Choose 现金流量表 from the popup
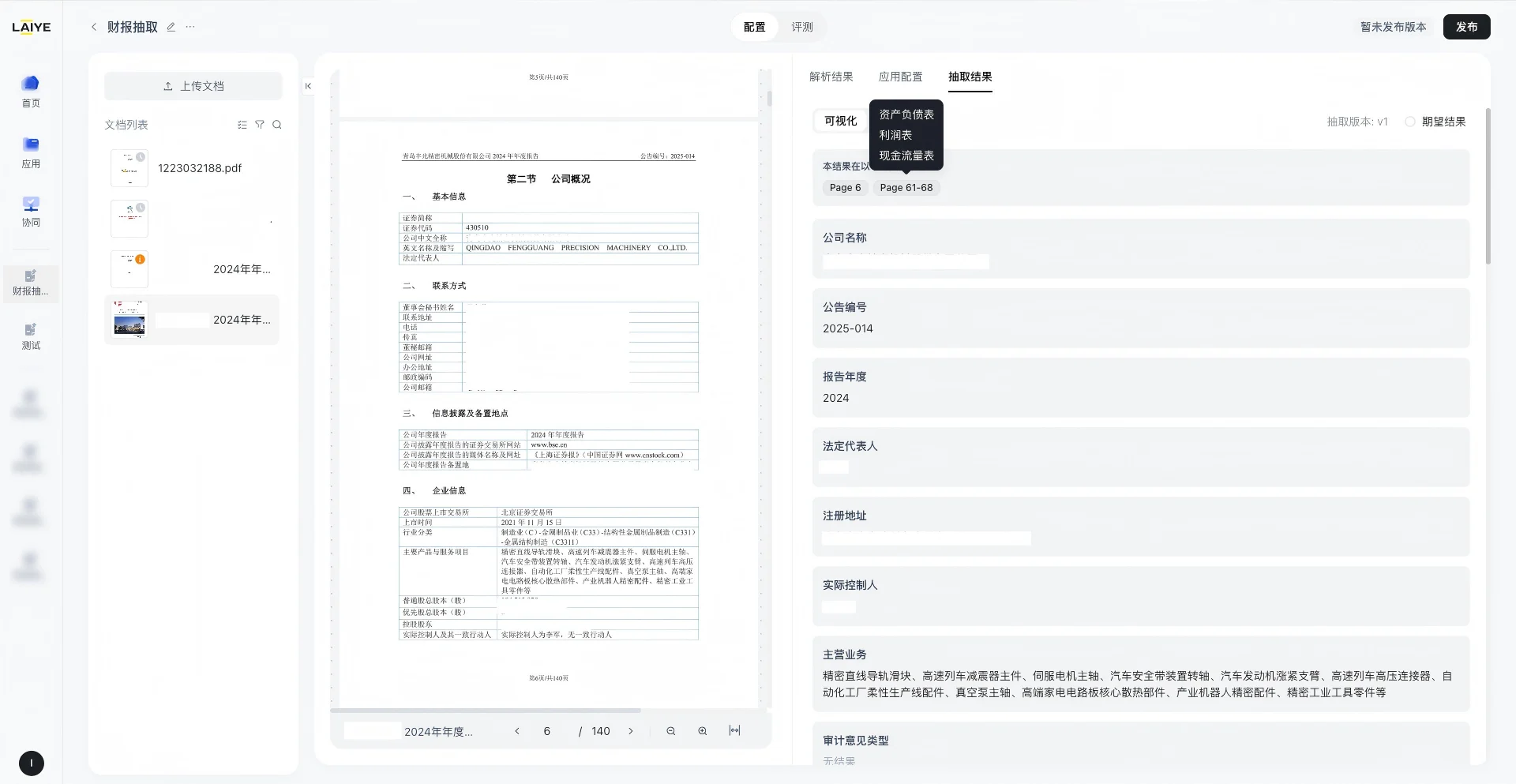This screenshot has width=1516, height=784. 906,156
